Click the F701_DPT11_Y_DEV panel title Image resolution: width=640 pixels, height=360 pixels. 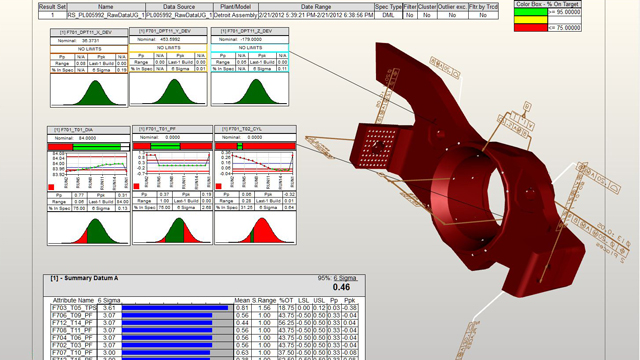(x=168, y=31)
